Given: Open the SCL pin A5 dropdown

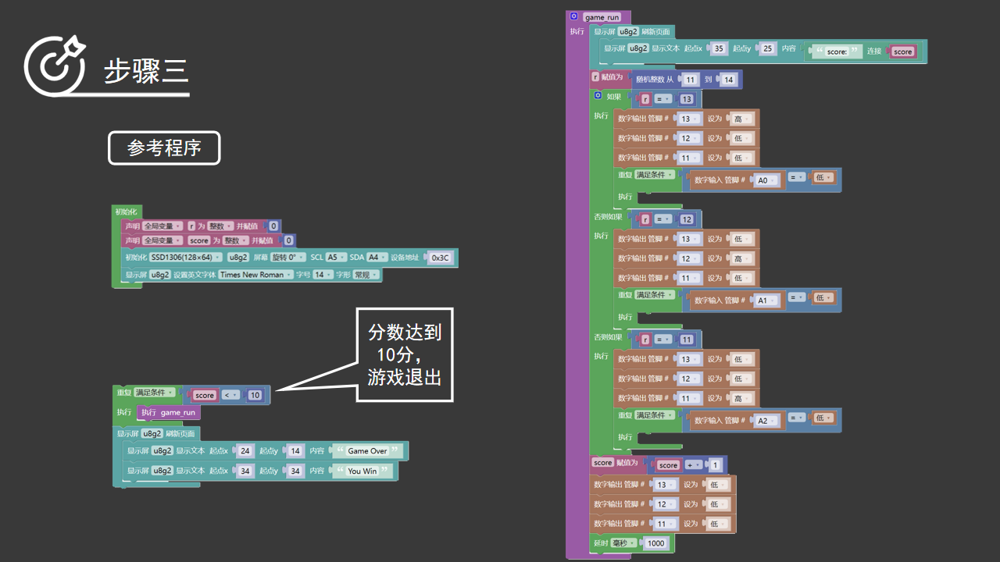Looking at the screenshot, I should tap(335, 258).
